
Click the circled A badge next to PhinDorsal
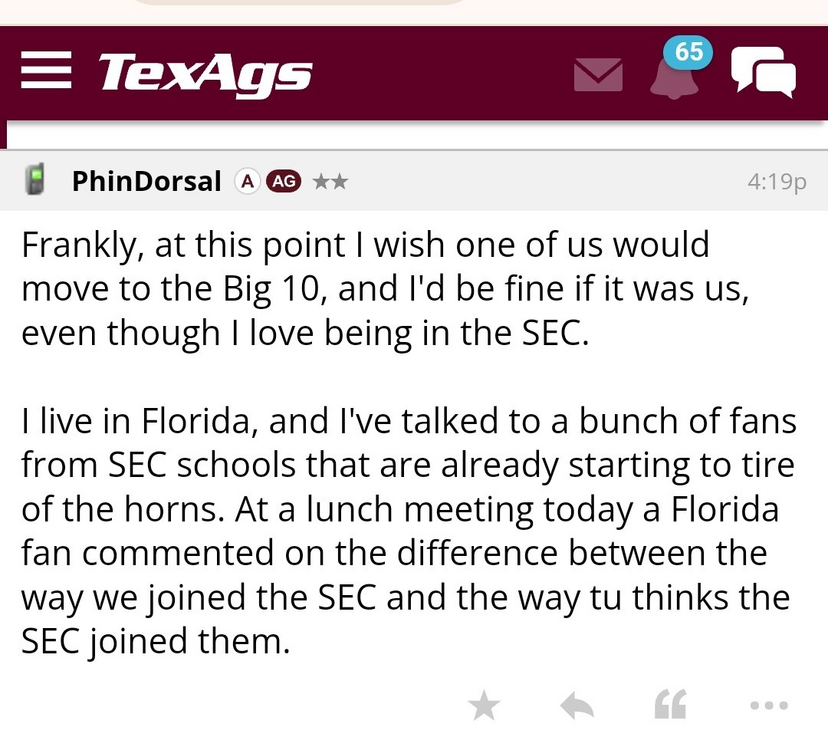[247, 181]
